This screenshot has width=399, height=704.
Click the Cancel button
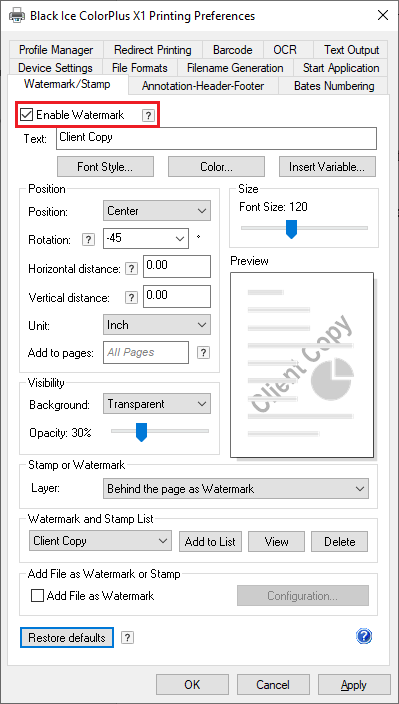click(273, 684)
